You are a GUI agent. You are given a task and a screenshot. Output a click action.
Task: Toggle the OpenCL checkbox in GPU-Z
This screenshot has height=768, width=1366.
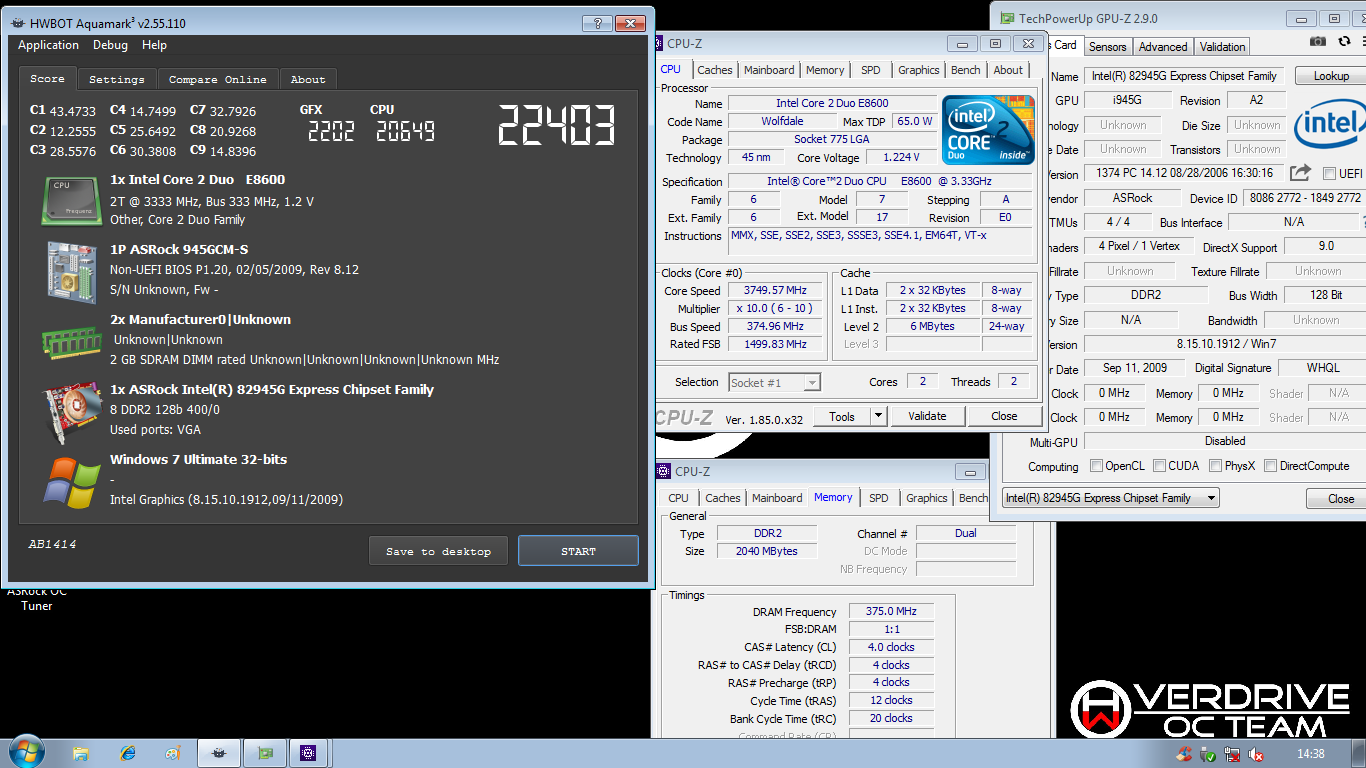[1097, 466]
